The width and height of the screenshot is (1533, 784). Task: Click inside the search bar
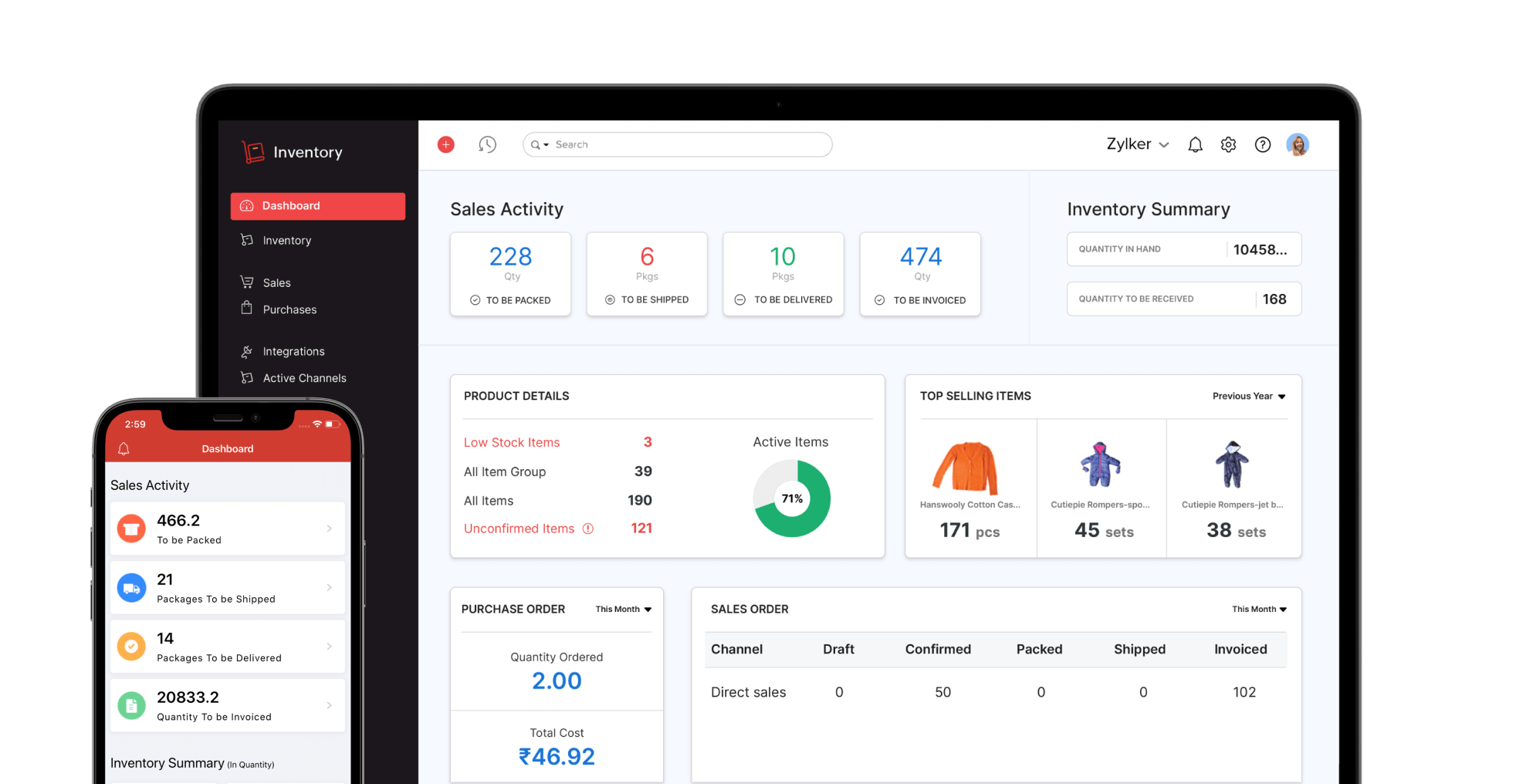pos(678,144)
